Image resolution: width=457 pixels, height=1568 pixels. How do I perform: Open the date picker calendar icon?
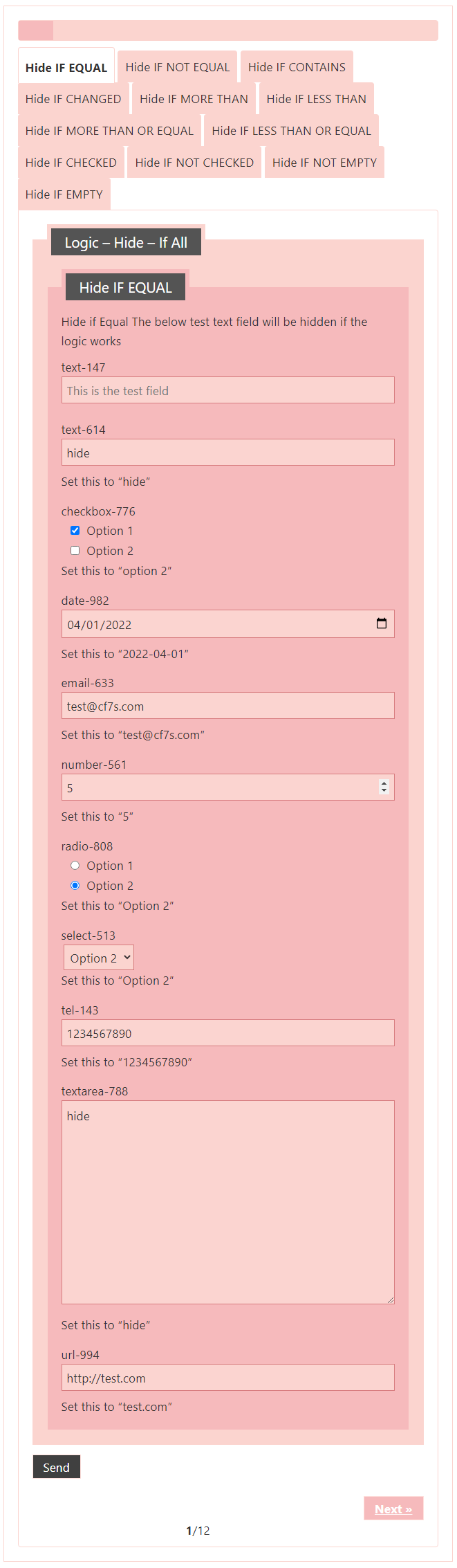tap(381, 623)
